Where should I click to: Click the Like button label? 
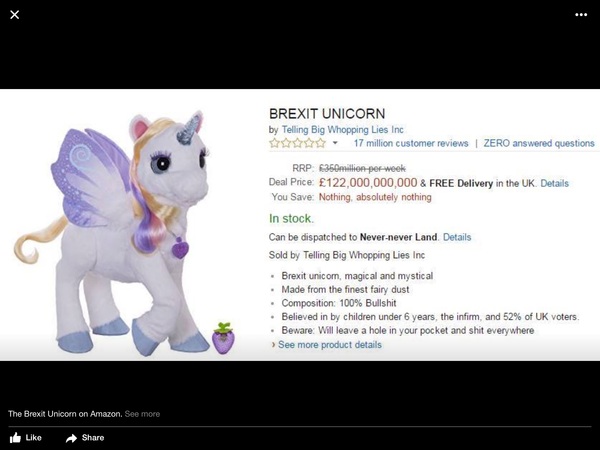click(x=33, y=438)
